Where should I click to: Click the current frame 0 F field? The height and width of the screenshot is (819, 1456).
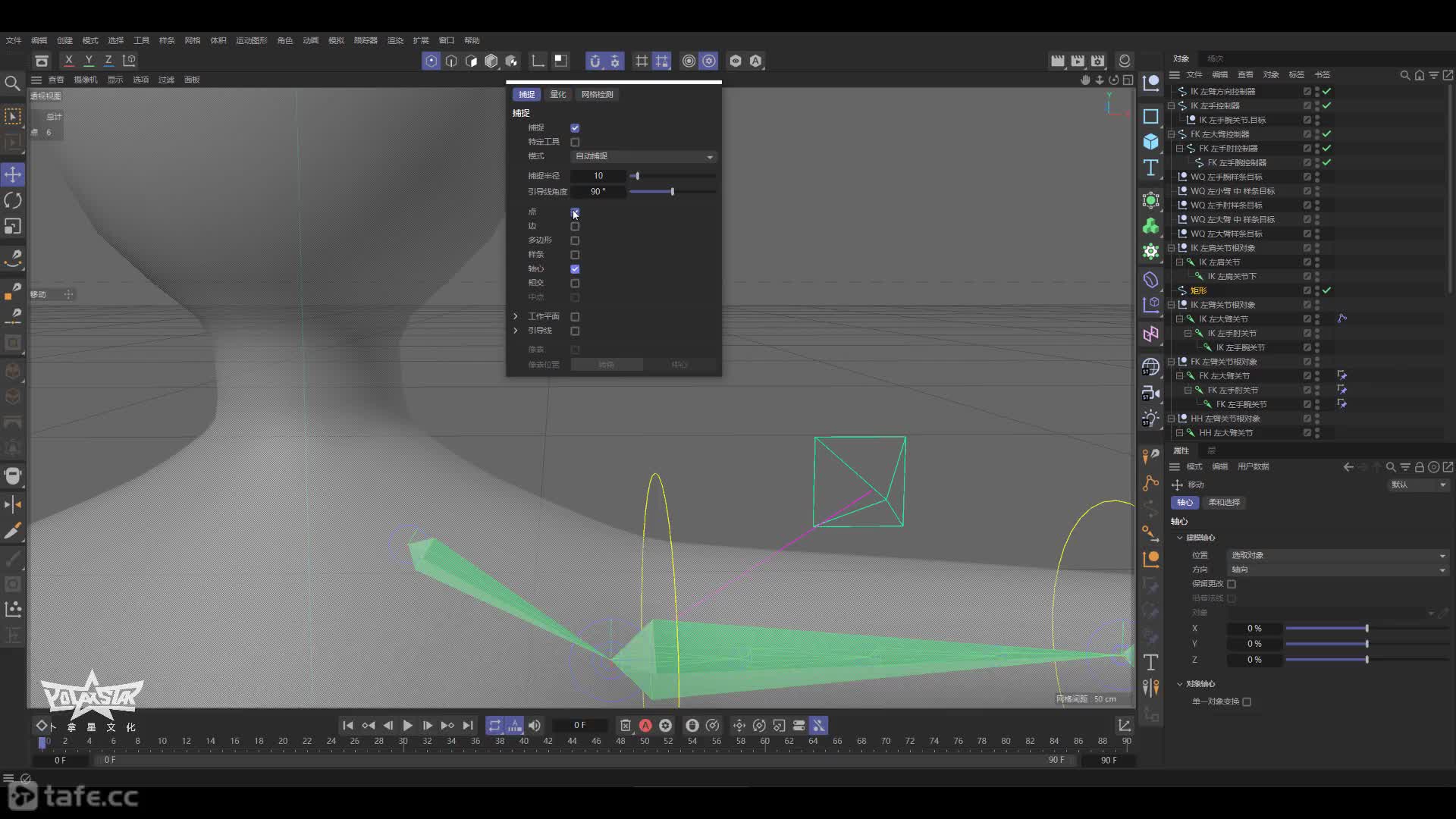[x=579, y=726]
